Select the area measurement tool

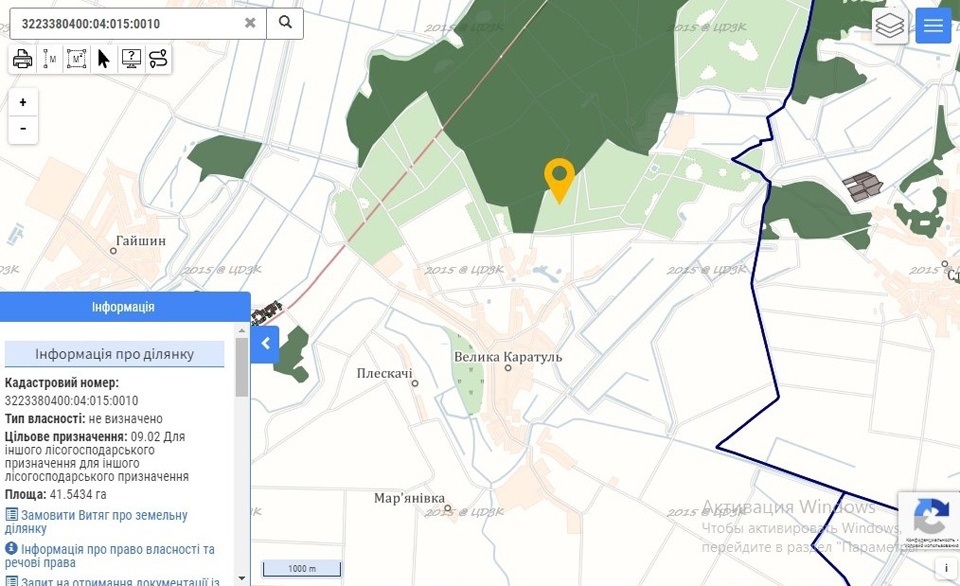pos(76,59)
